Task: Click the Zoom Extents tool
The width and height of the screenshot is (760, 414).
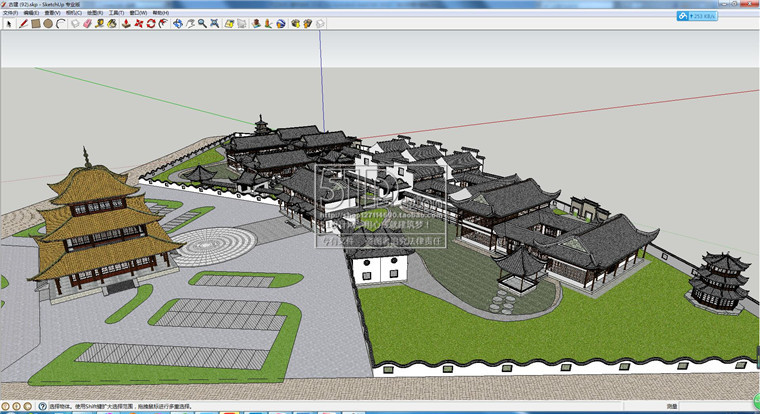Action: tap(215, 24)
